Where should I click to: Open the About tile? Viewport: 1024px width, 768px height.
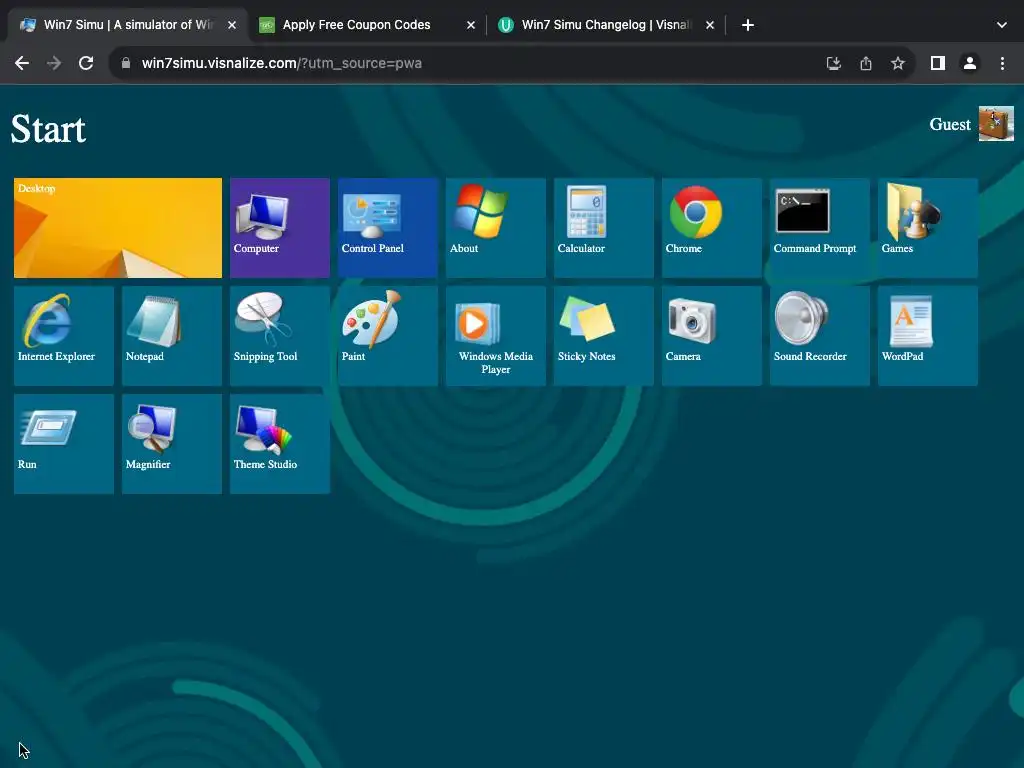496,228
